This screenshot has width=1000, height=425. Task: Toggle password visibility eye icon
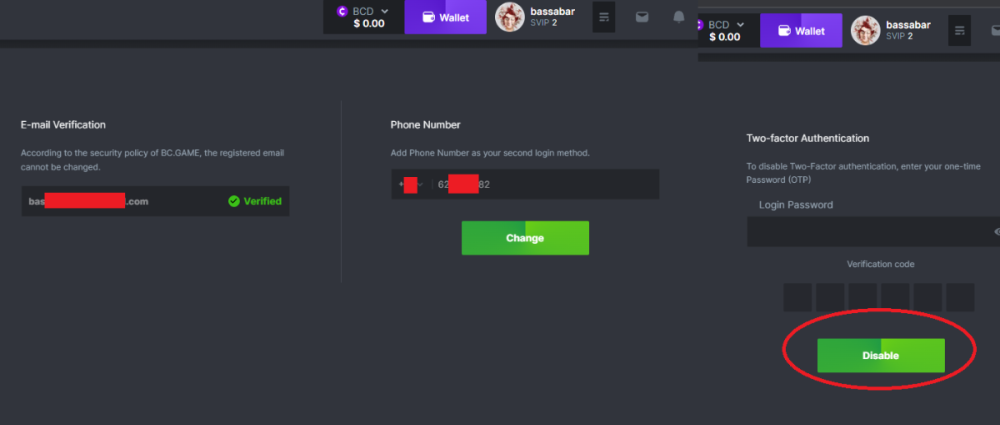click(x=996, y=232)
